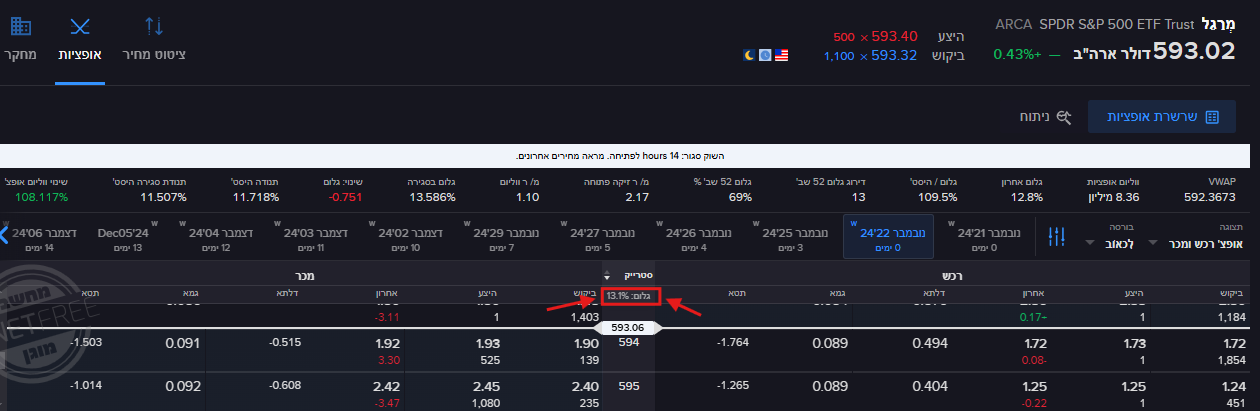Click the options volume change 108.117%
The height and width of the screenshot is (411, 1260).
pyautogui.click(x=42, y=197)
